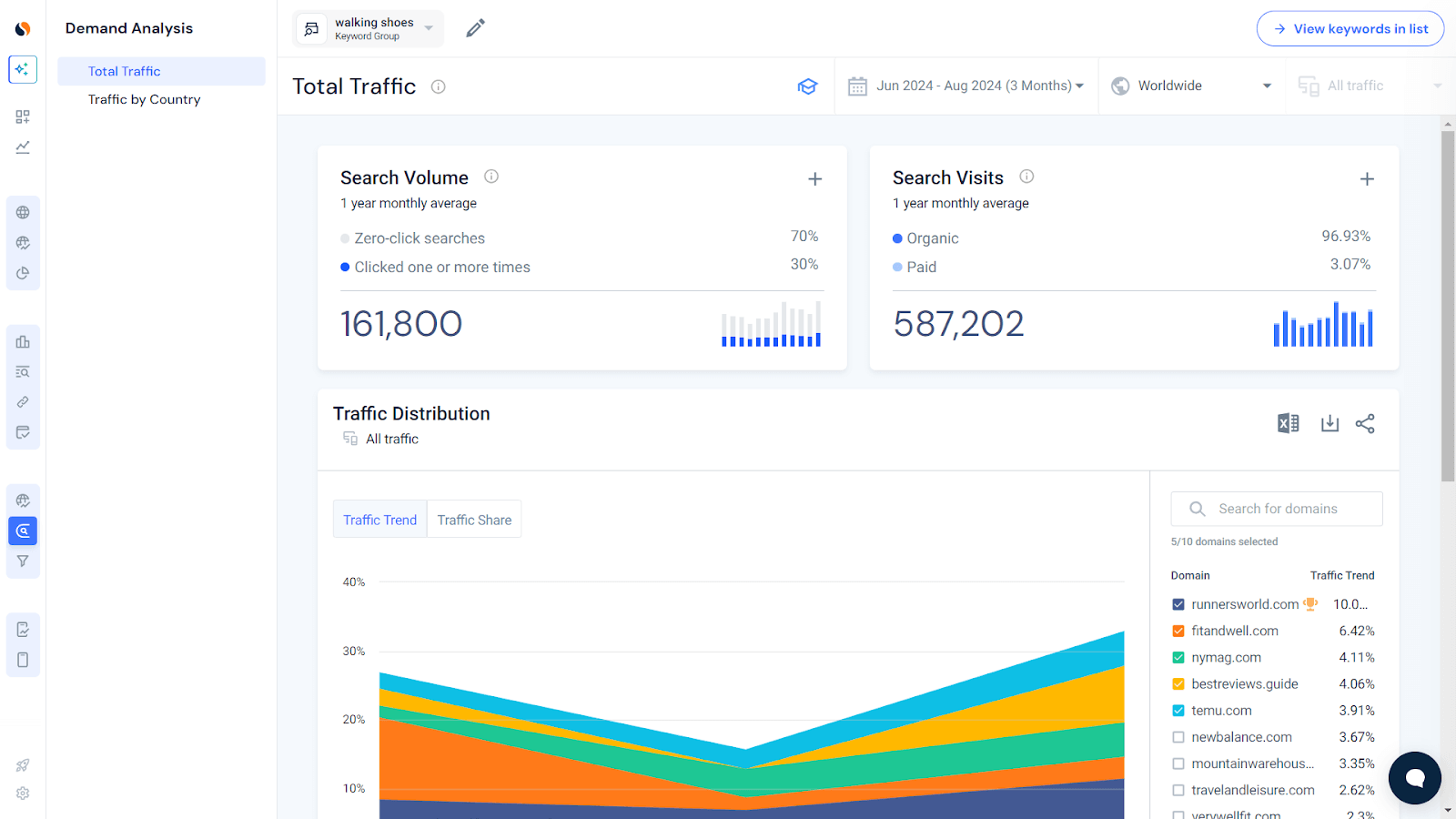Uncheck the fitandwell.com domain
The image size is (1456, 819).
point(1178,630)
